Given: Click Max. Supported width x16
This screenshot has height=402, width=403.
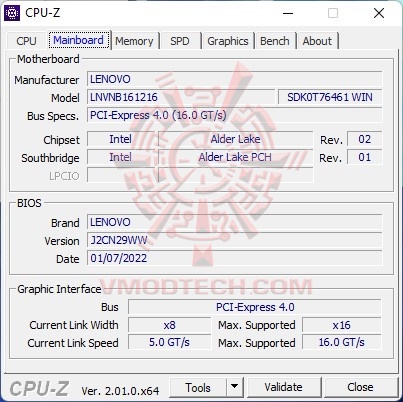Looking at the screenshot, I should (x=342, y=325).
